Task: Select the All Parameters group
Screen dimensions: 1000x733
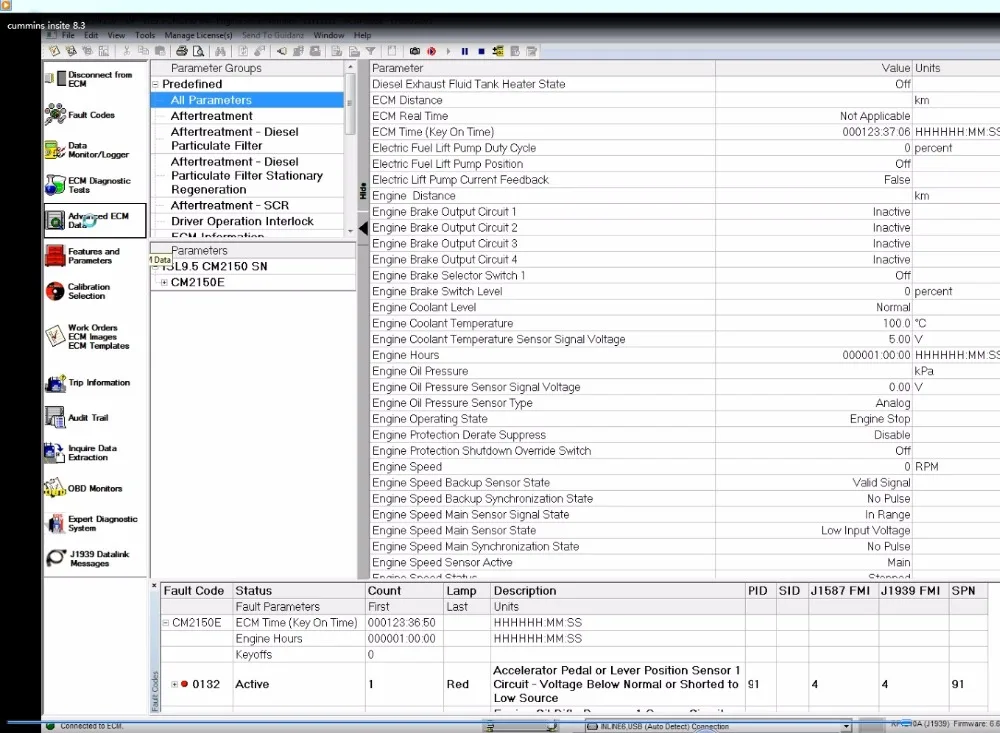Action: (247, 100)
